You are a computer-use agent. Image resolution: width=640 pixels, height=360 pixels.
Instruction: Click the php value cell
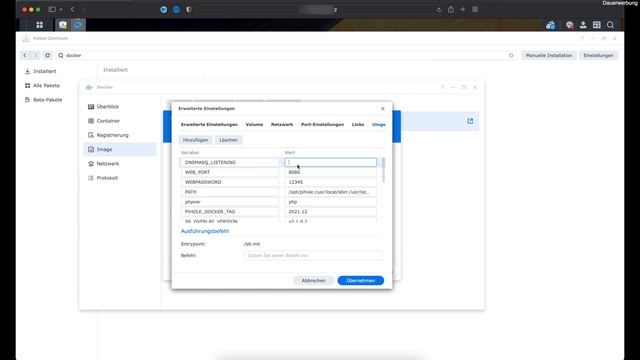(x=330, y=202)
